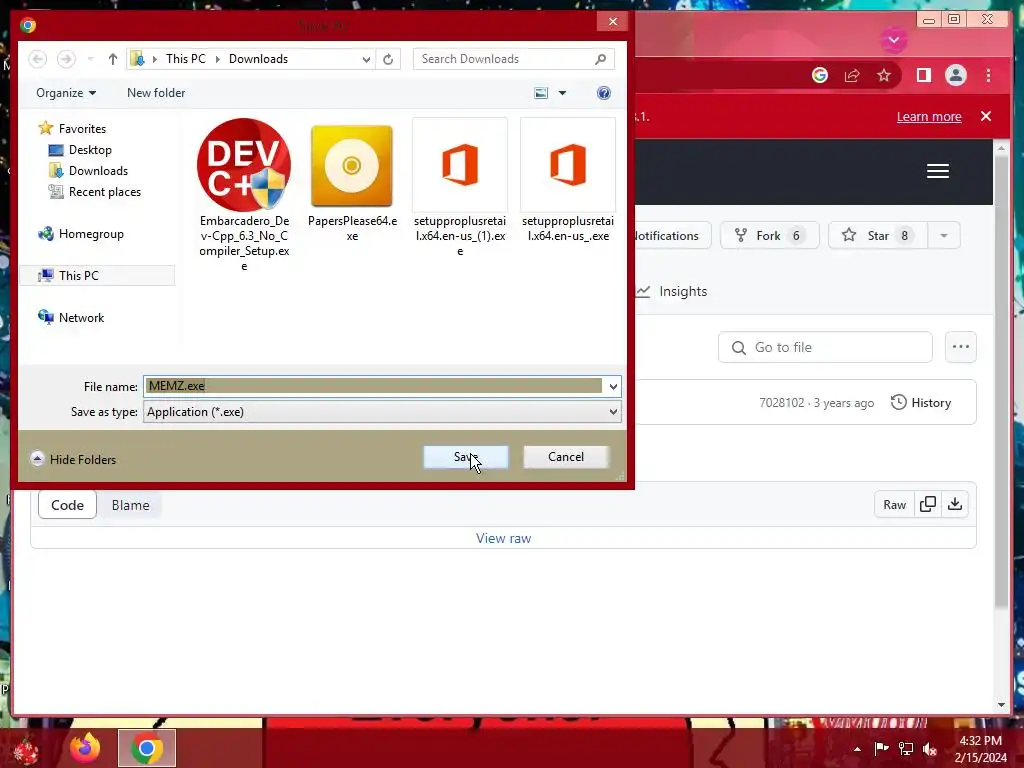Select Embarcadero Dev-Cpp setup file
The width and height of the screenshot is (1024, 768).
244,195
